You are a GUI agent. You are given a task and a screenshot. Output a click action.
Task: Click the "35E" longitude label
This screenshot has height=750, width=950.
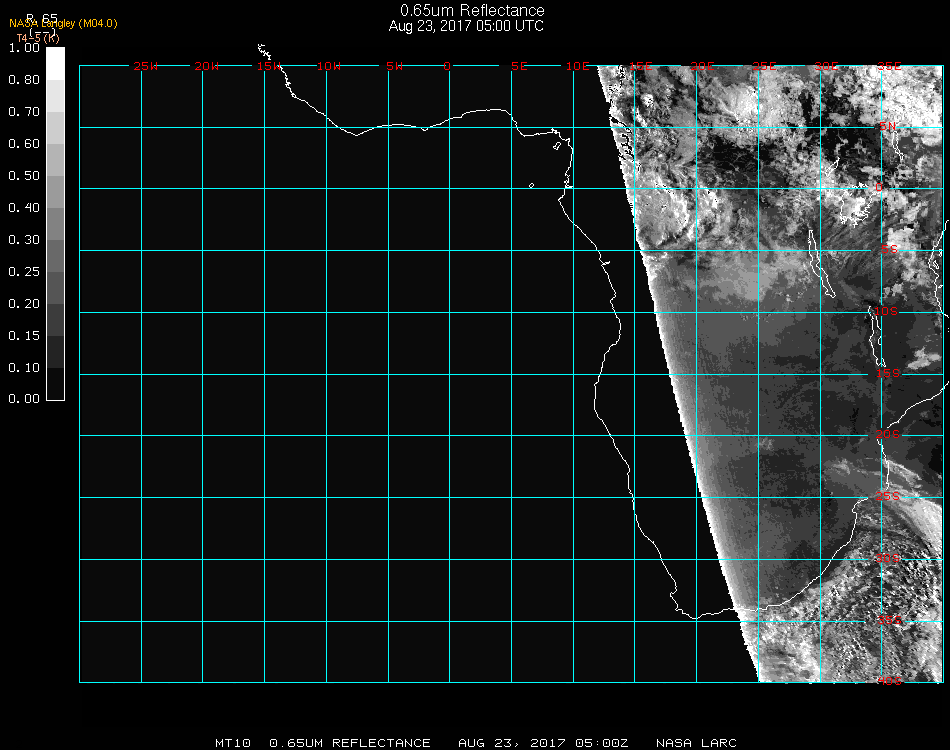(889, 66)
